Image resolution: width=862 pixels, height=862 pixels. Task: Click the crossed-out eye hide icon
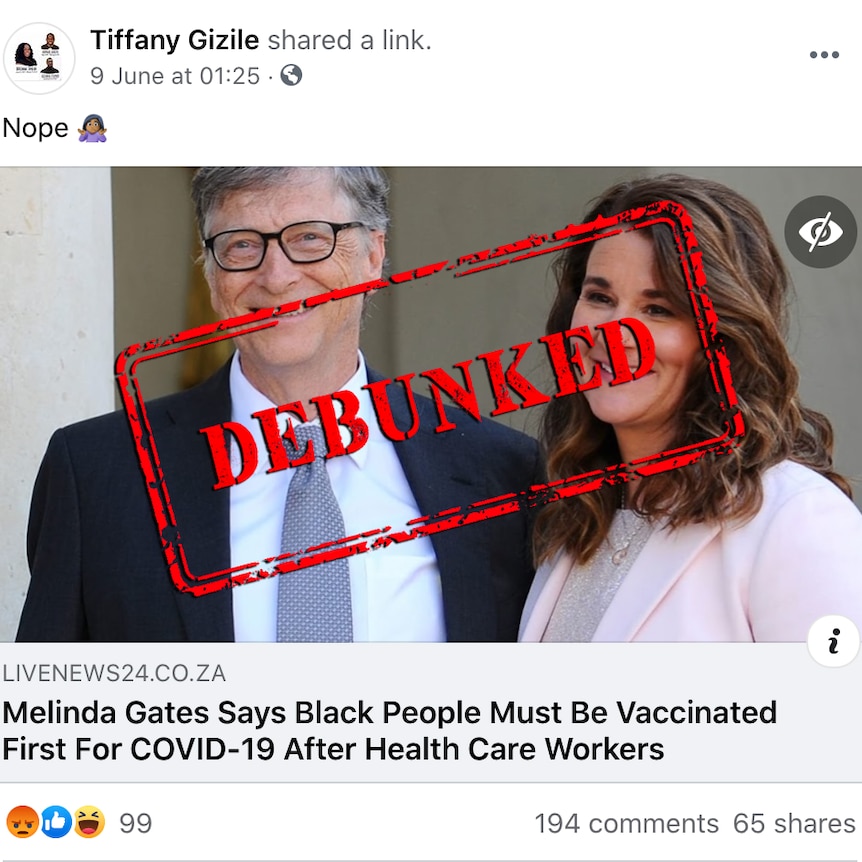820,231
